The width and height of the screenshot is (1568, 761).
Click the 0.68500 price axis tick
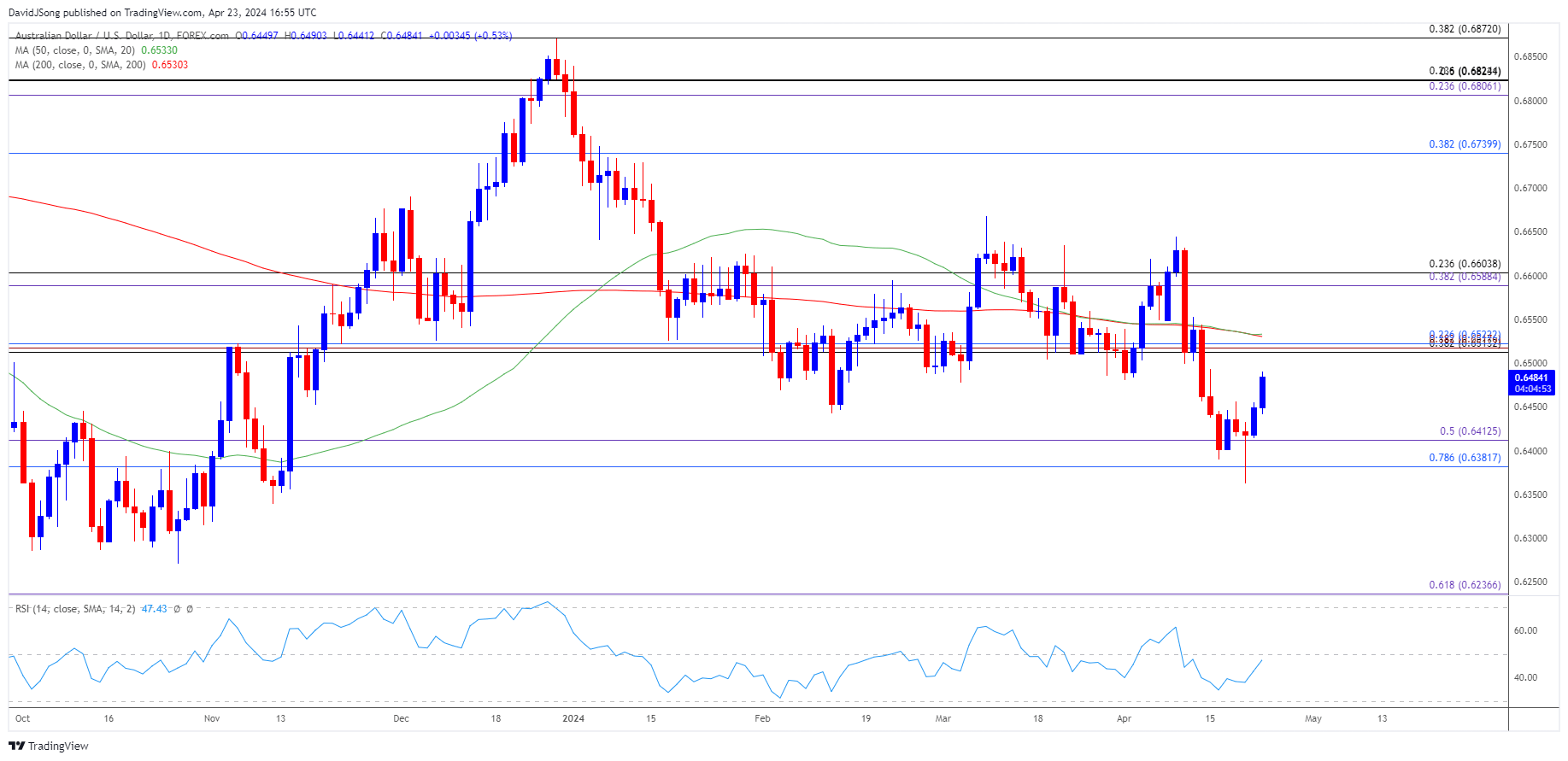click(x=1530, y=57)
